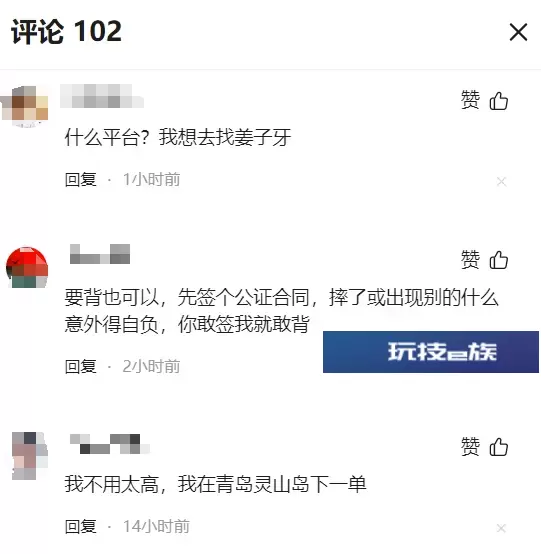541x554 pixels.
Task: Reply to the 要背也可以 comment
Action: (x=81, y=366)
